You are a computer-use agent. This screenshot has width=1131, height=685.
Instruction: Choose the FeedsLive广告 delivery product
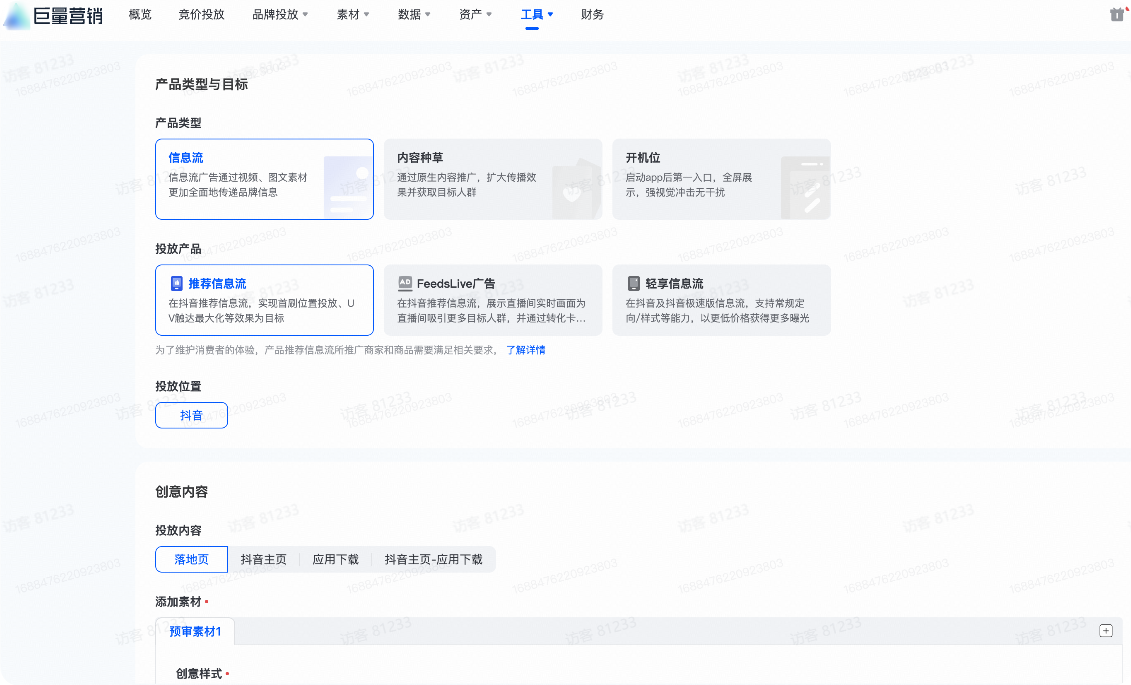[x=493, y=300]
